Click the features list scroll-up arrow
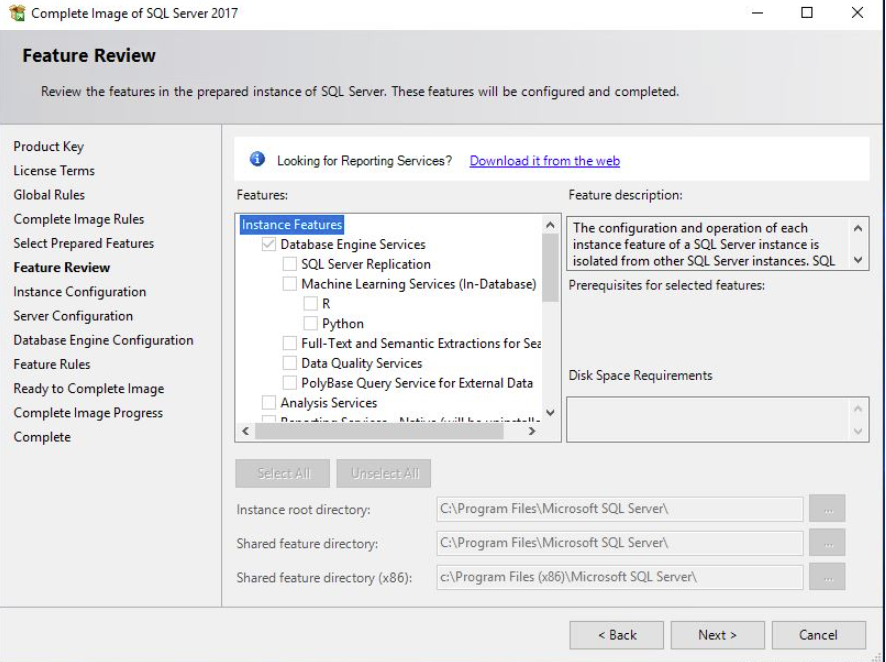 [x=550, y=225]
